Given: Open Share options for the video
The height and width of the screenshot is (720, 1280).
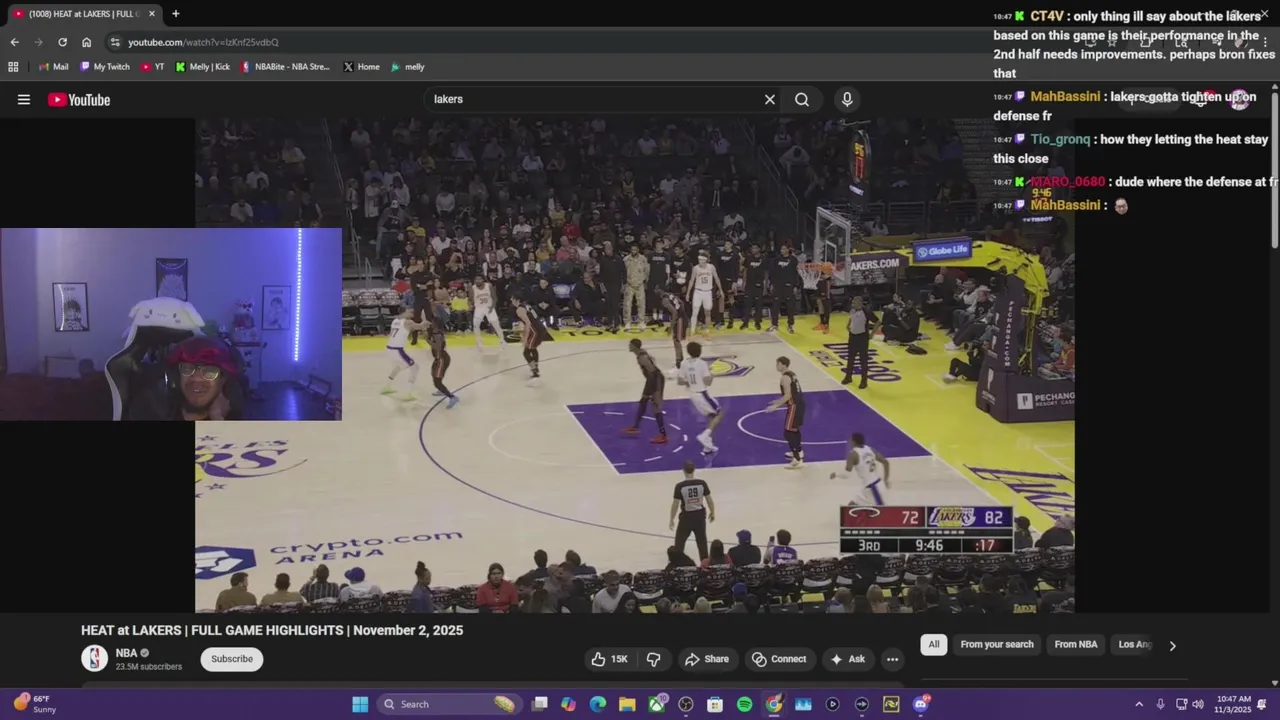Looking at the screenshot, I should pos(706,659).
